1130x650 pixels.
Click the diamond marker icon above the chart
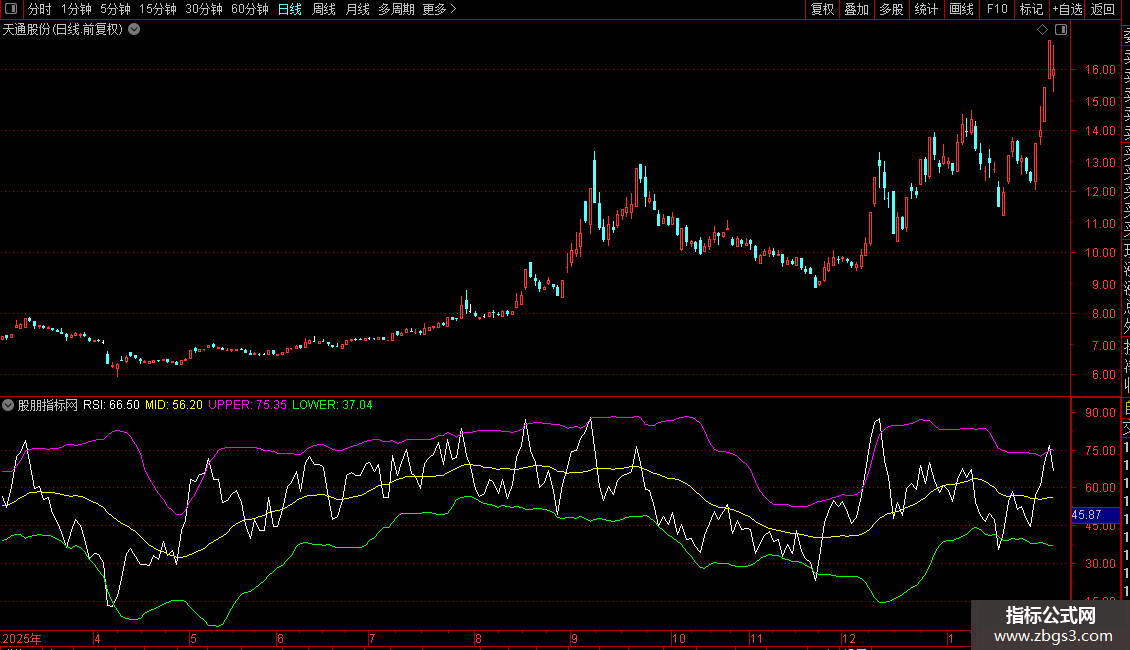(x=1043, y=30)
